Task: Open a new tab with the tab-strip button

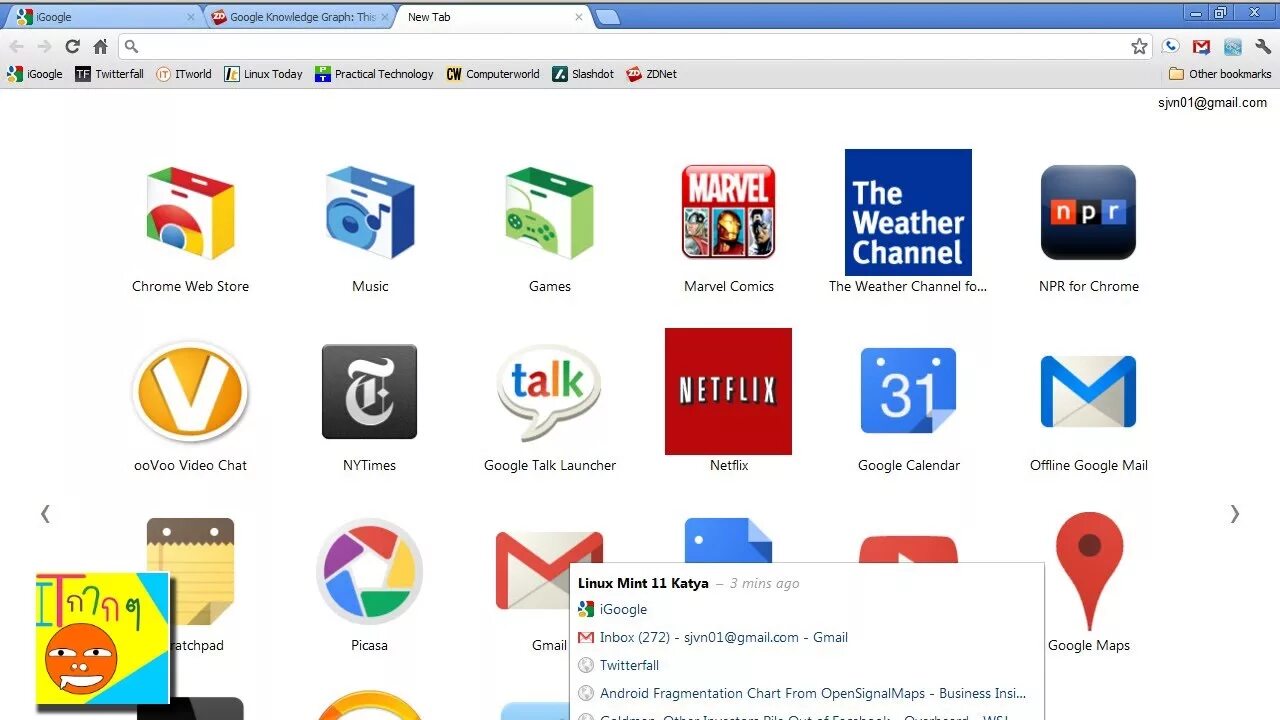Action: (607, 17)
